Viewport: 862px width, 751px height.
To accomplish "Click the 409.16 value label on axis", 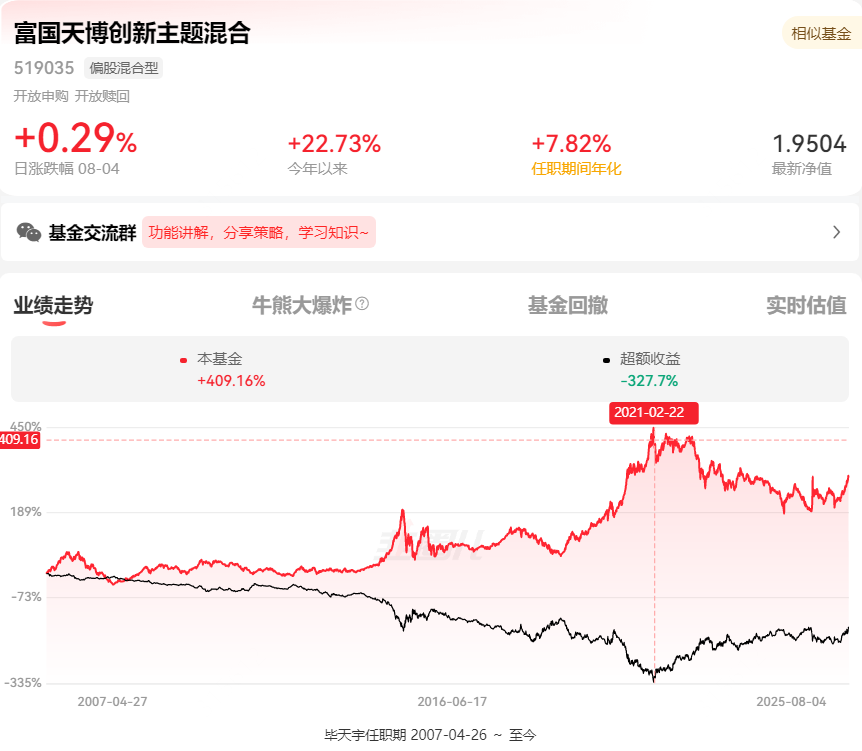I will coord(20,440).
